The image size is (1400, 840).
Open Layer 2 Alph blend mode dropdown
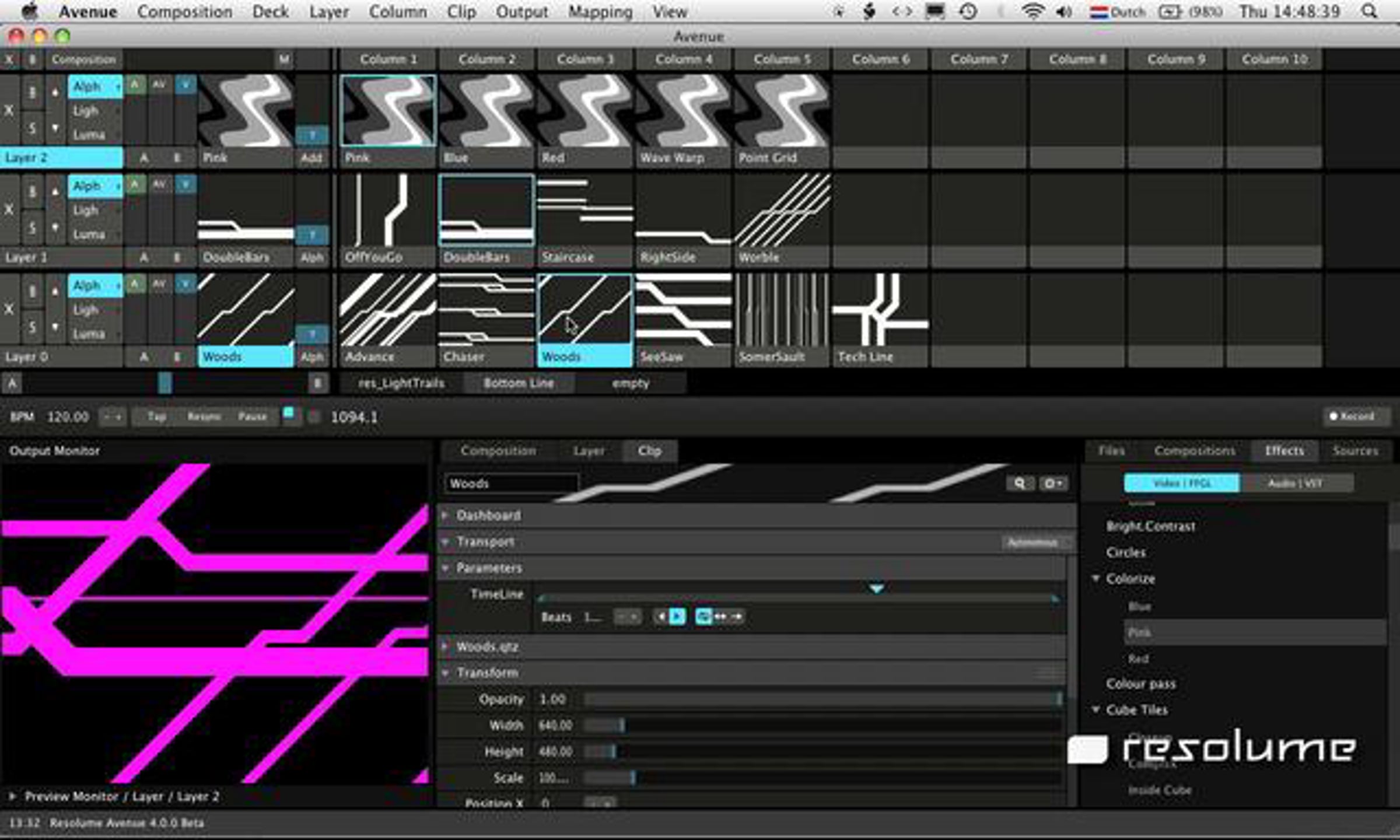95,86
